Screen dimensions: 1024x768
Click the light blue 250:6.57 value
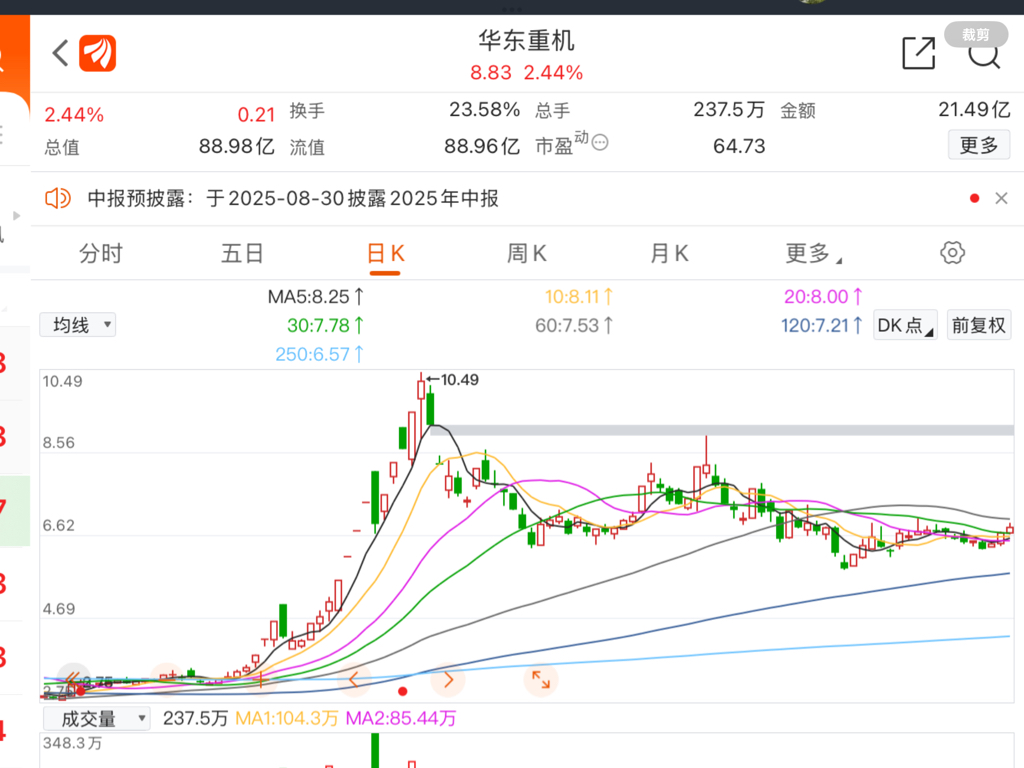(319, 354)
